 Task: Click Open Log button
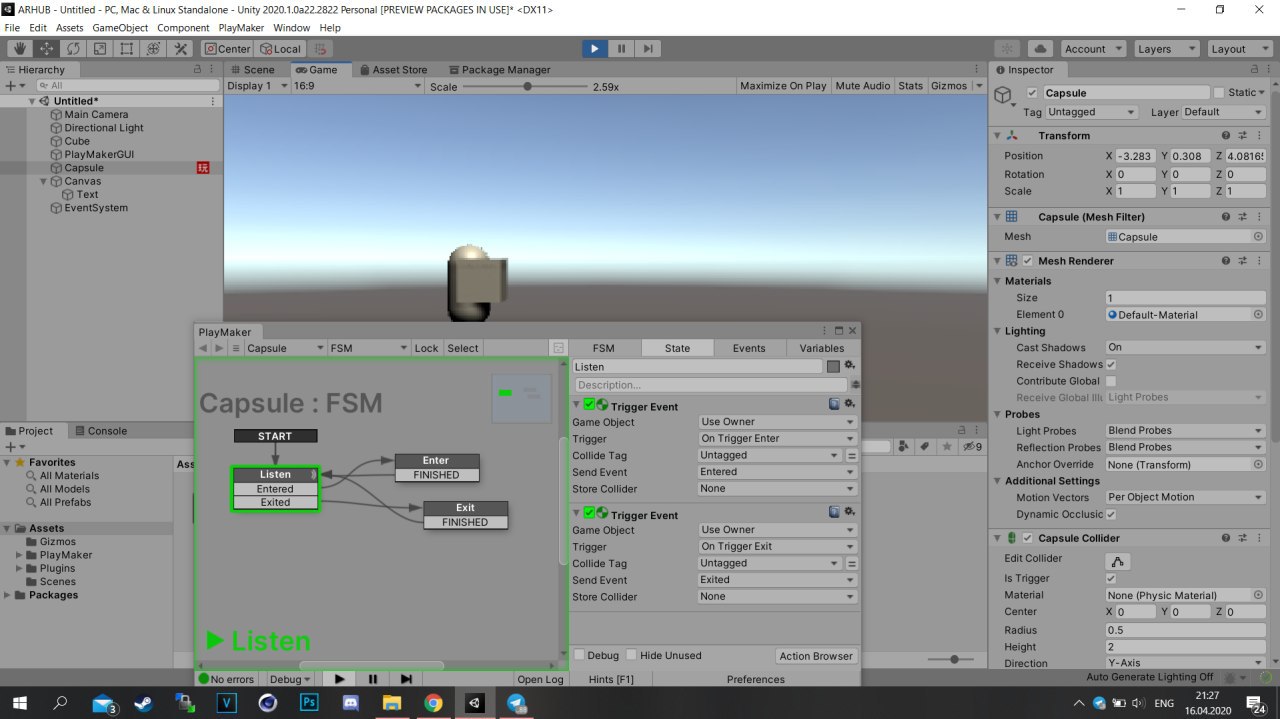(x=540, y=679)
